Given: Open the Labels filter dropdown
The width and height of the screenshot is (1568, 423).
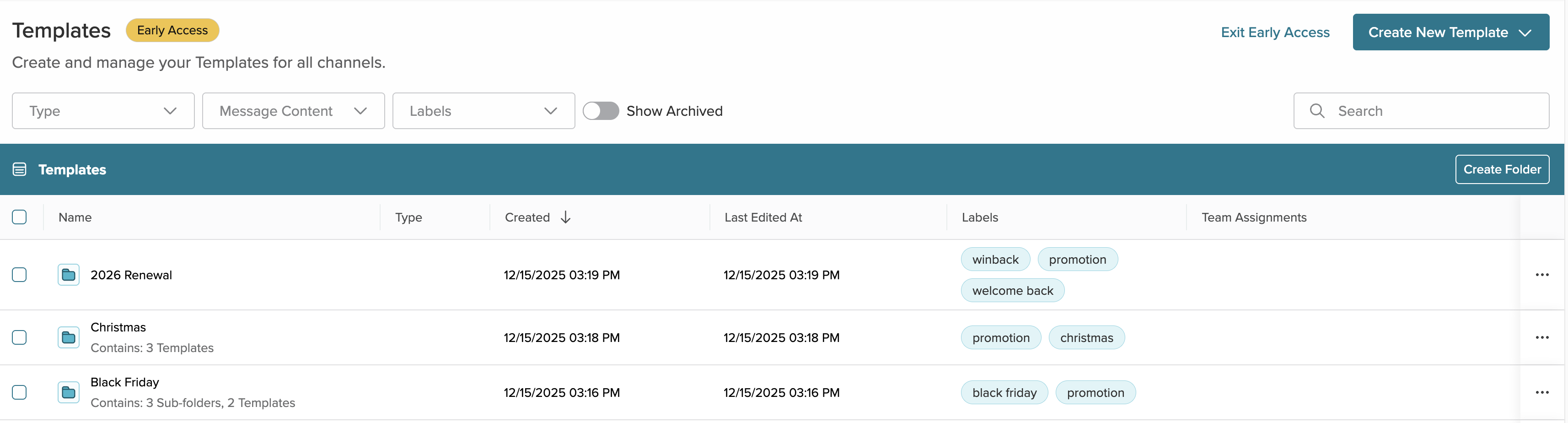Looking at the screenshot, I should 483,111.
